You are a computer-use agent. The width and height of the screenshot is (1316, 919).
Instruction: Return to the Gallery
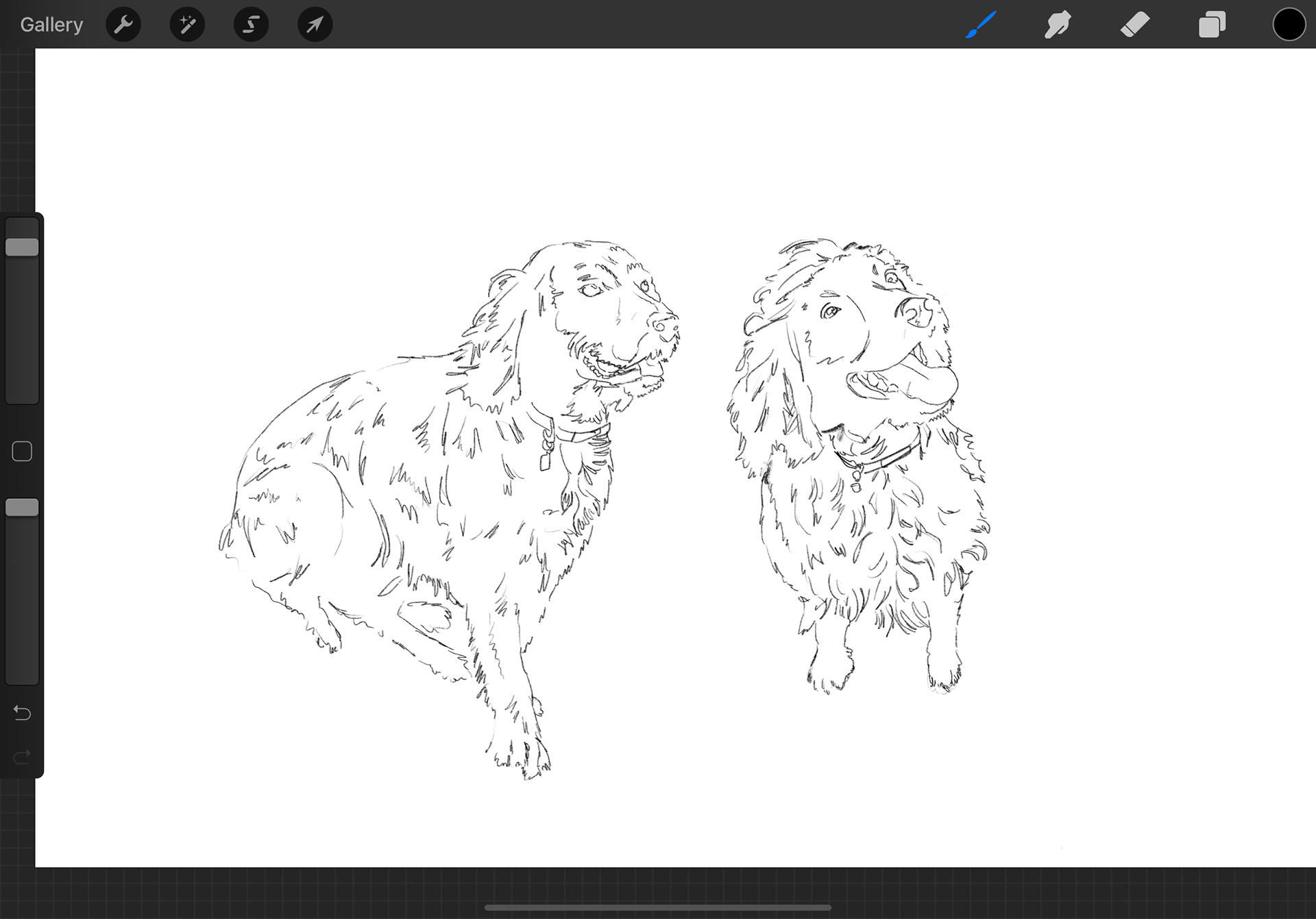click(x=51, y=25)
